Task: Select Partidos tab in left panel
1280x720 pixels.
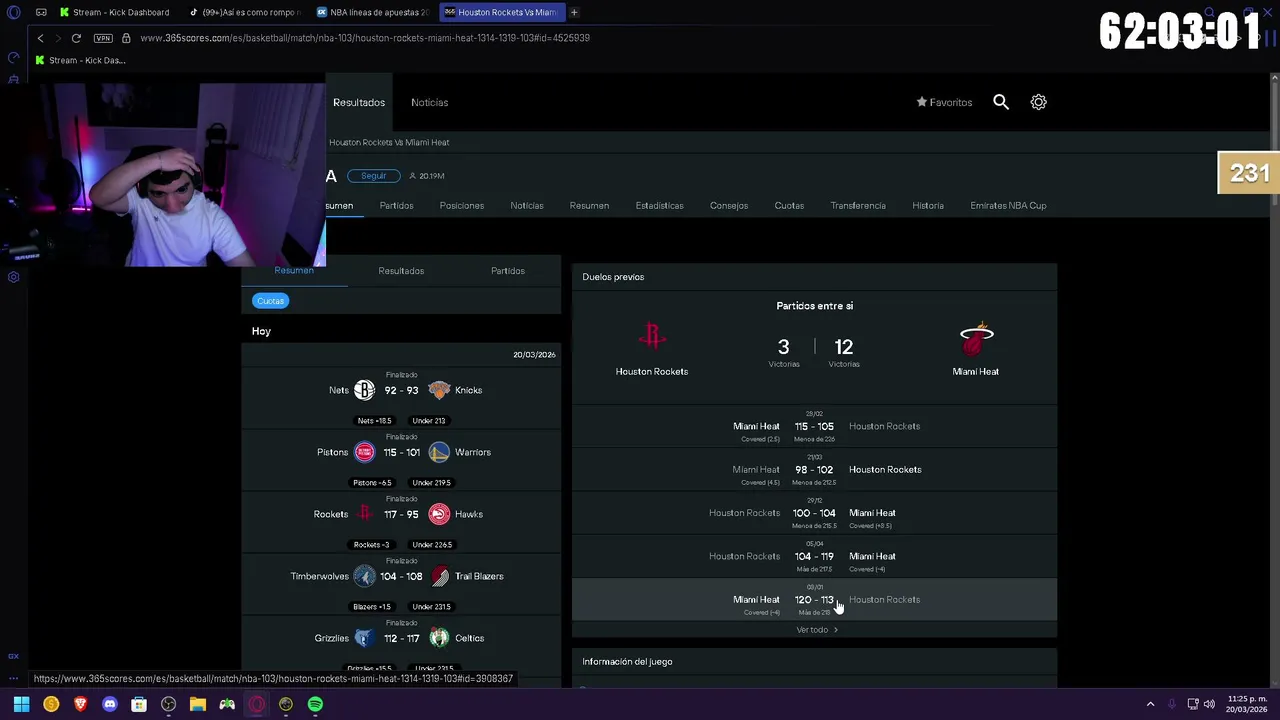Action: pyautogui.click(x=508, y=271)
